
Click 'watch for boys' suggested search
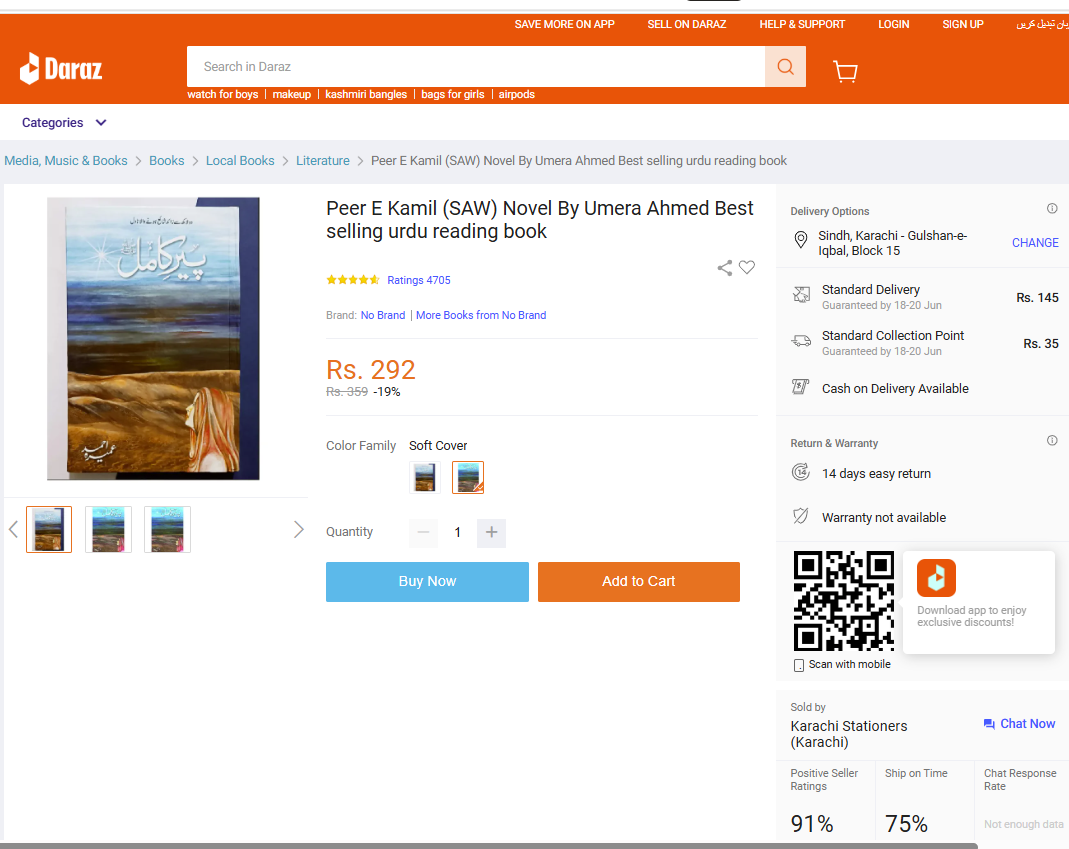click(x=223, y=95)
